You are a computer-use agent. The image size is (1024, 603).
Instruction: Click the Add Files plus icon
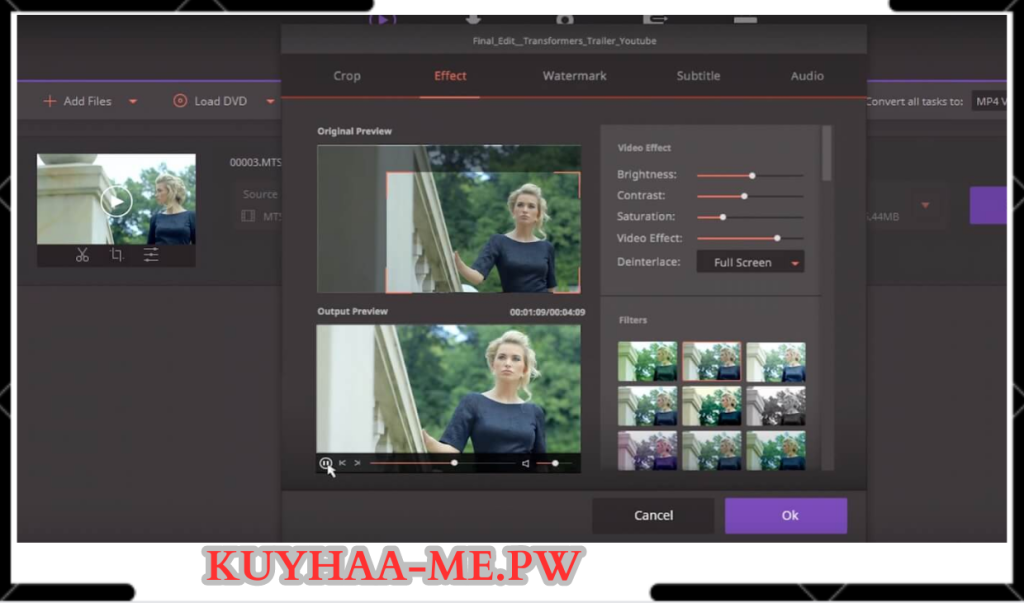tap(50, 101)
